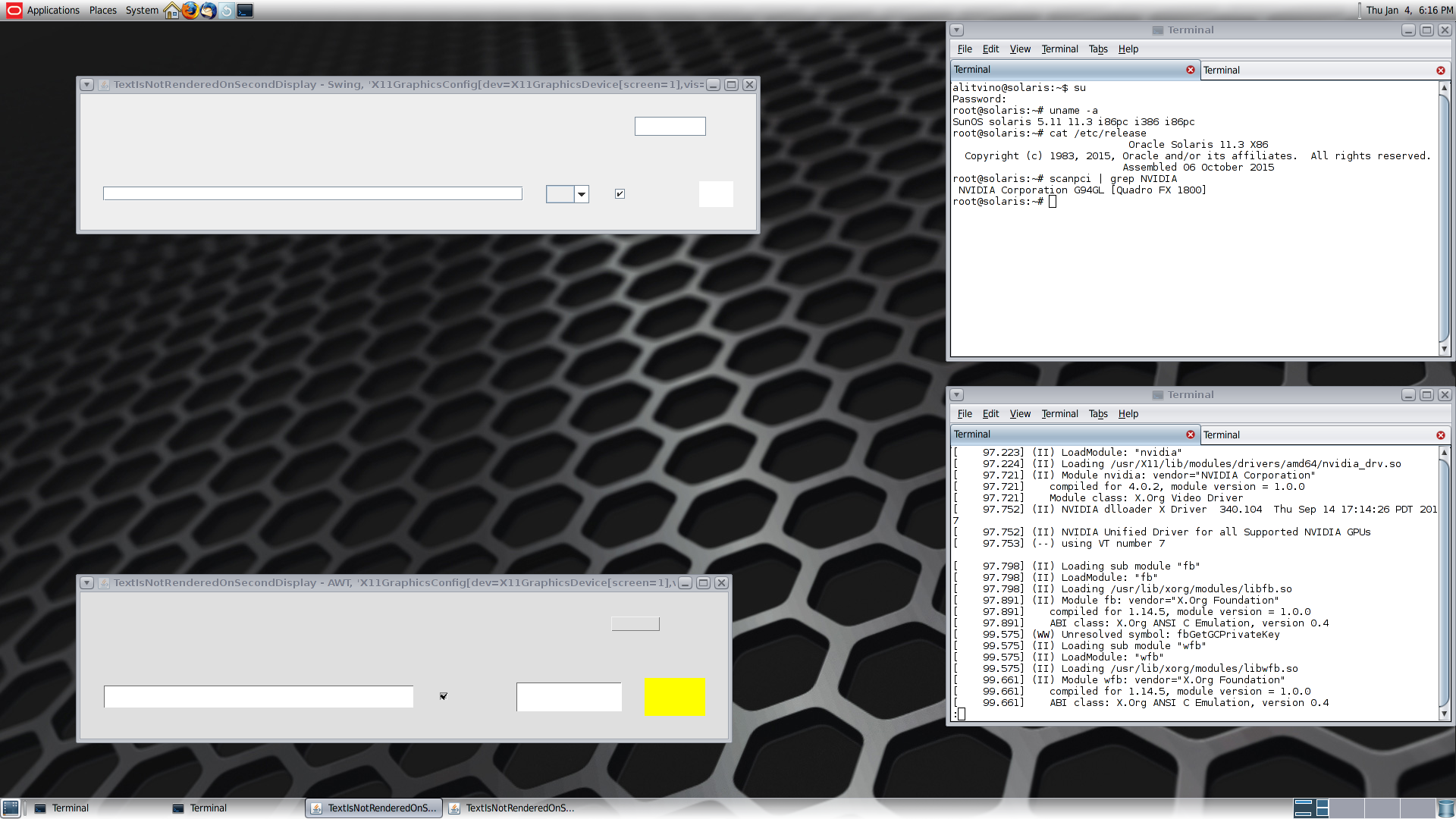This screenshot has height=819, width=1456.
Task: Switch to the second workspace in the pager
Action: (x=1348, y=808)
